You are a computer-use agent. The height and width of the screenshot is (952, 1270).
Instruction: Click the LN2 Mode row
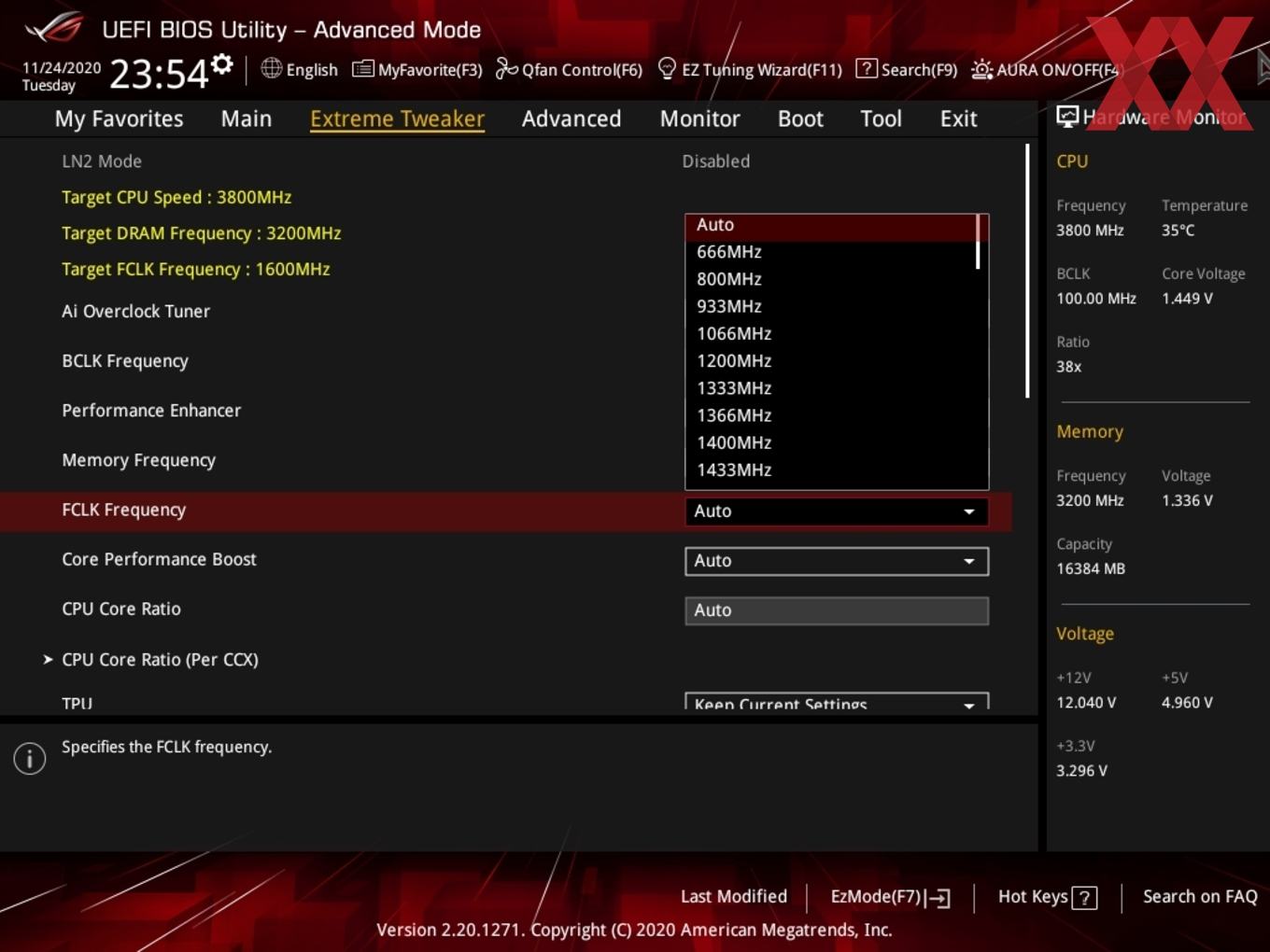(x=101, y=161)
